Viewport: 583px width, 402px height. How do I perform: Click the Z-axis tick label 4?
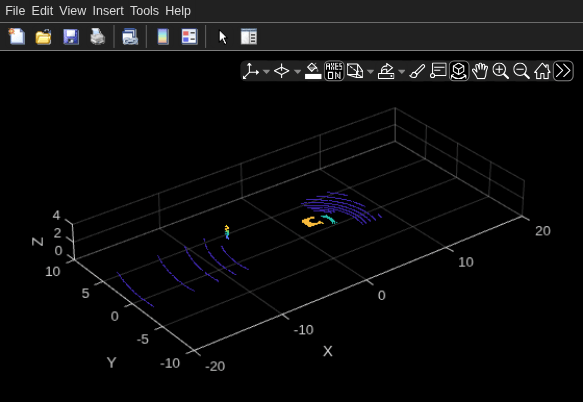coord(56,215)
